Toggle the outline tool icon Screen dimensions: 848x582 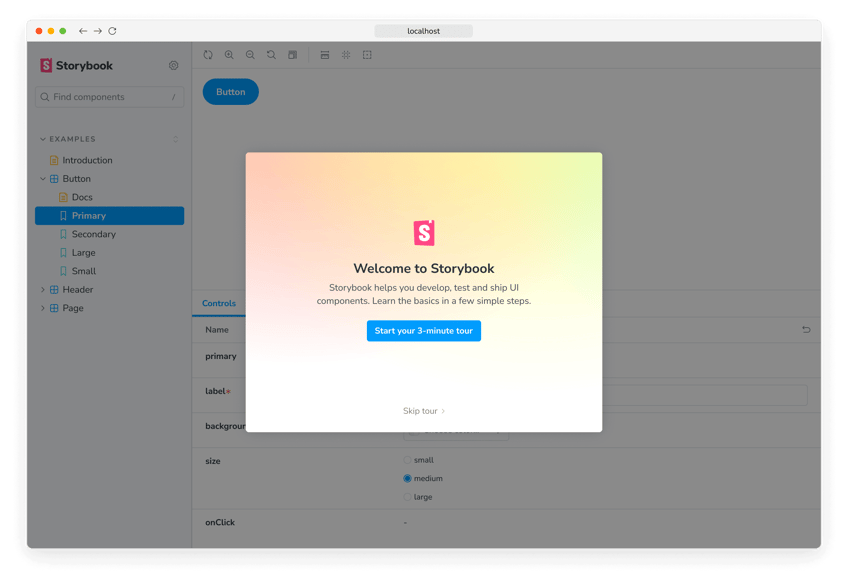pos(367,55)
